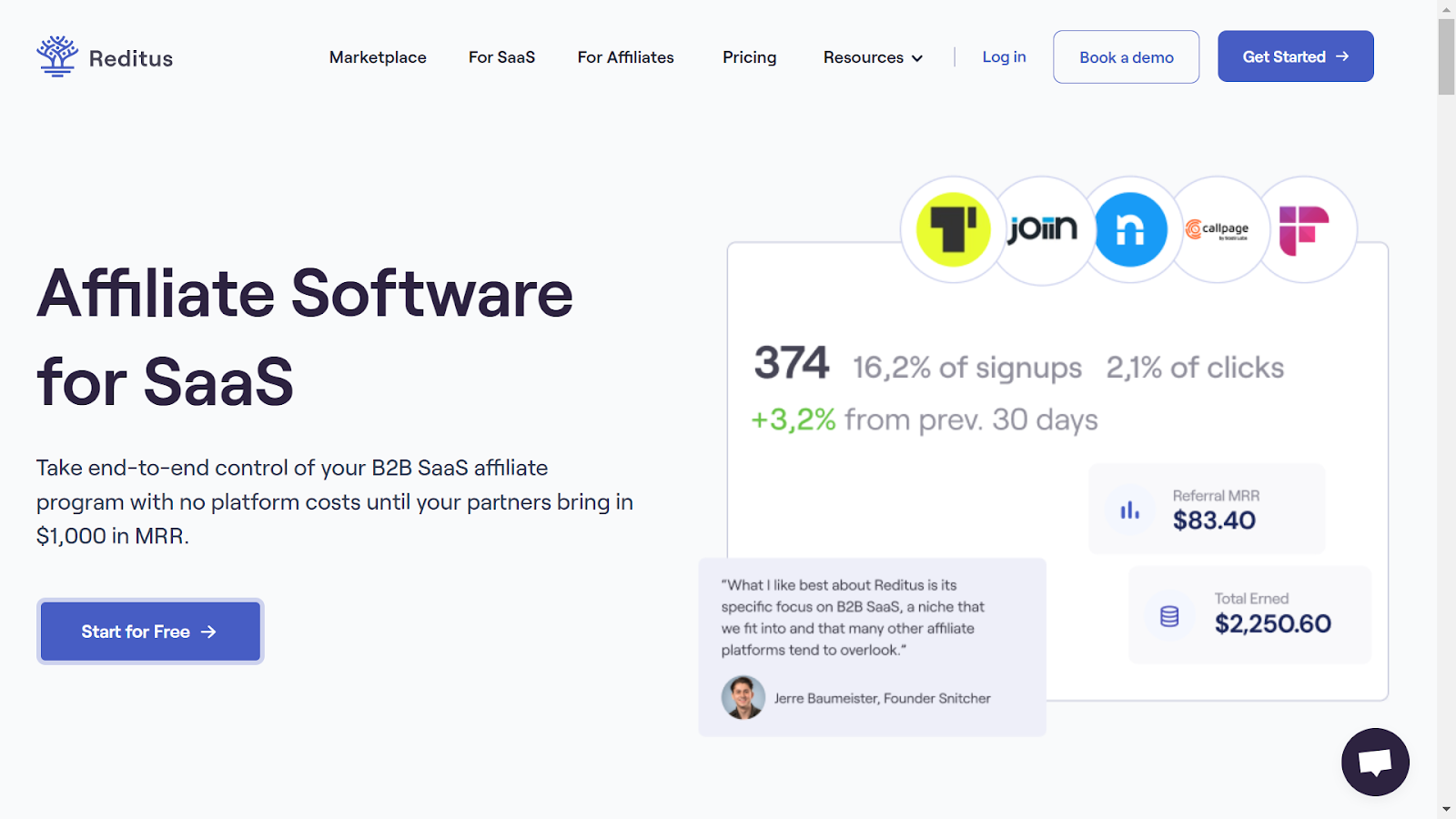Click the '2,1% of clicks' text

click(x=1195, y=368)
